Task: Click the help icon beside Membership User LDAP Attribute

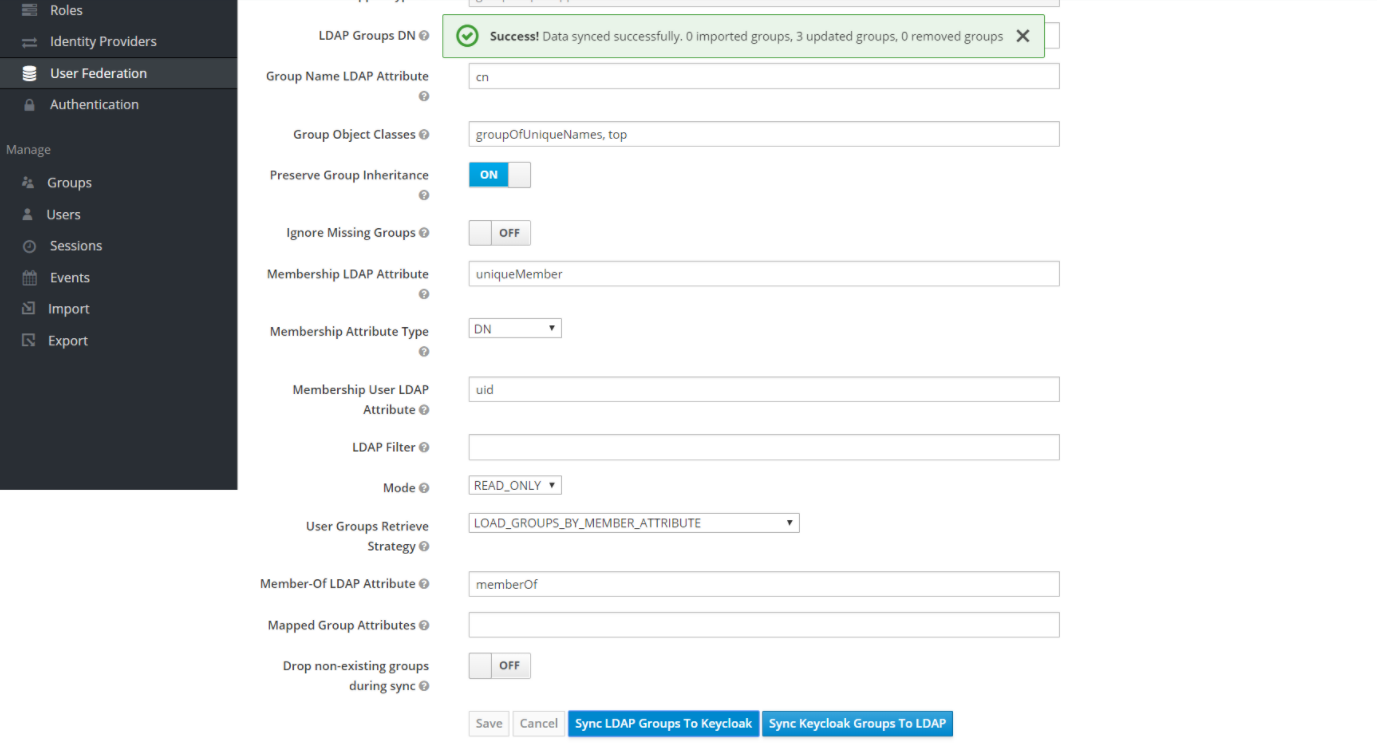Action: click(424, 410)
